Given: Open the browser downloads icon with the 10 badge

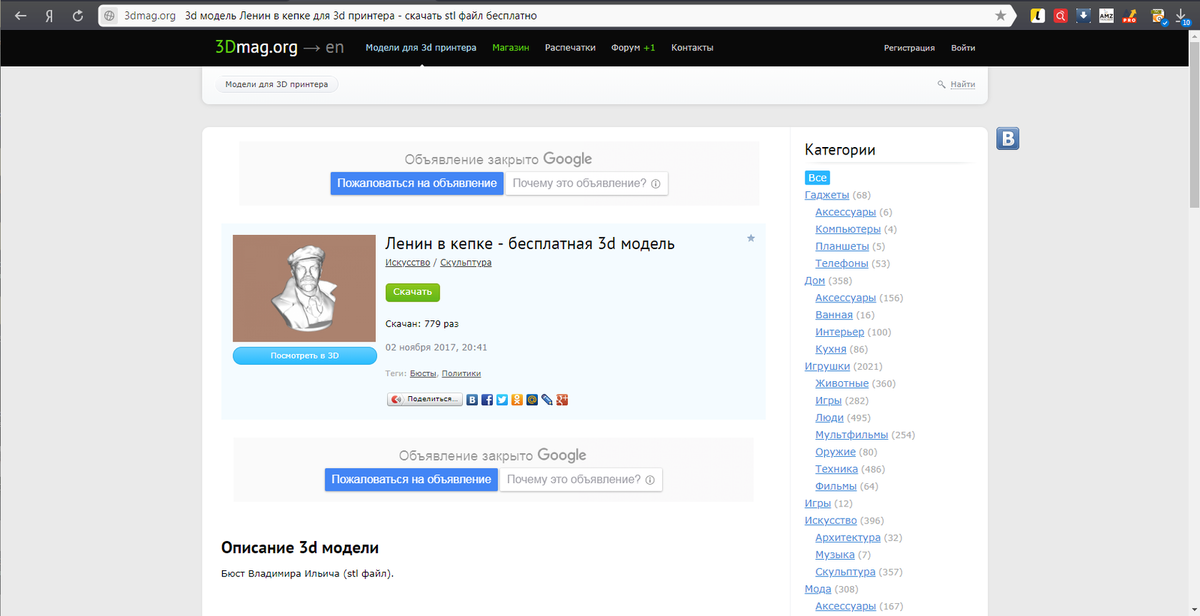Looking at the screenshot, I should click(x=1183, y=16).
